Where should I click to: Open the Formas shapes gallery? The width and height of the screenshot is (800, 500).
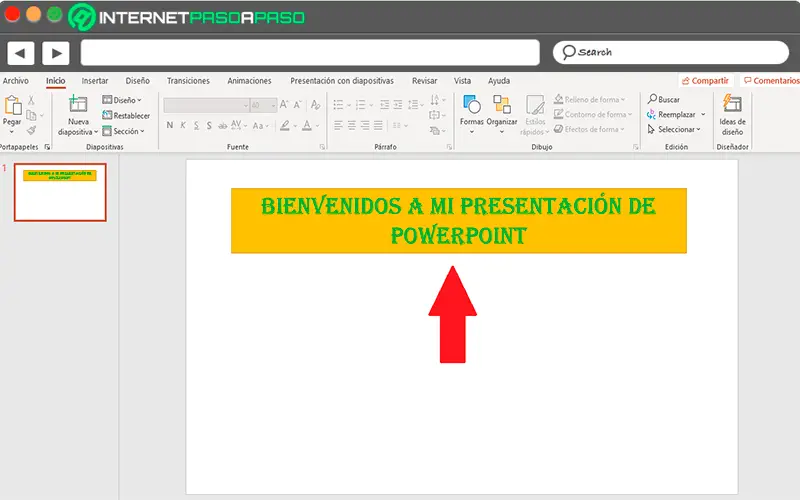coord(471,106)
